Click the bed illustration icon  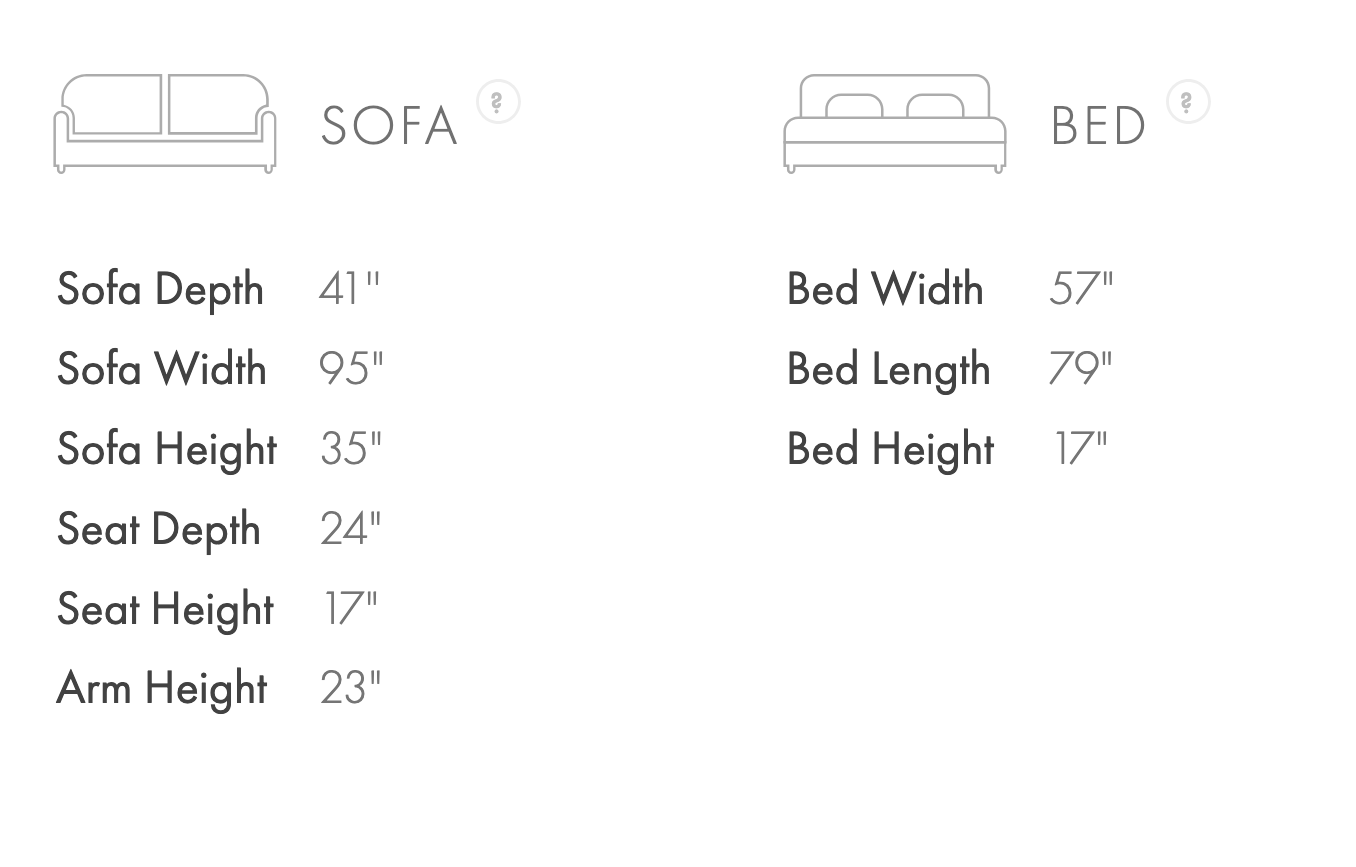click(x=894, y=123)
